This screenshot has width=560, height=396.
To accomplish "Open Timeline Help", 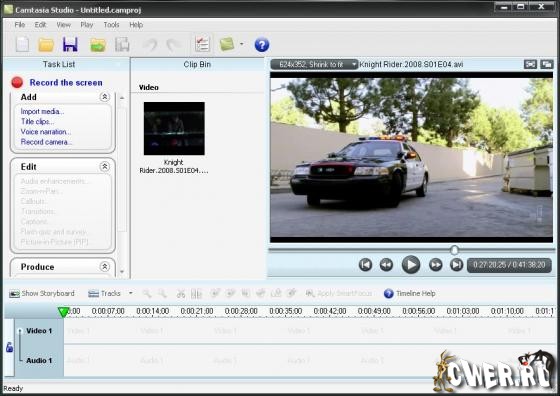I will [x=410, y=293].
